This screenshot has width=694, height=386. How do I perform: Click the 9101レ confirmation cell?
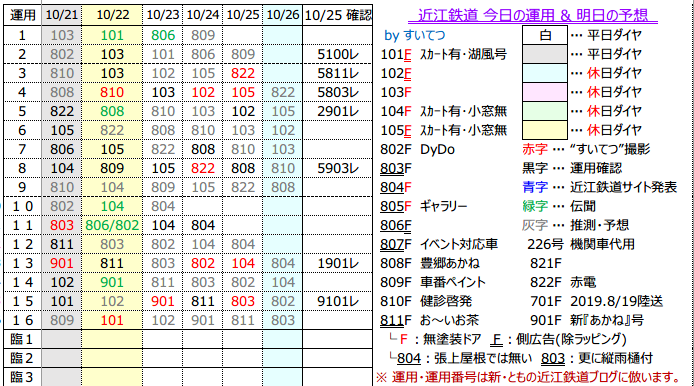click(338, 301)
